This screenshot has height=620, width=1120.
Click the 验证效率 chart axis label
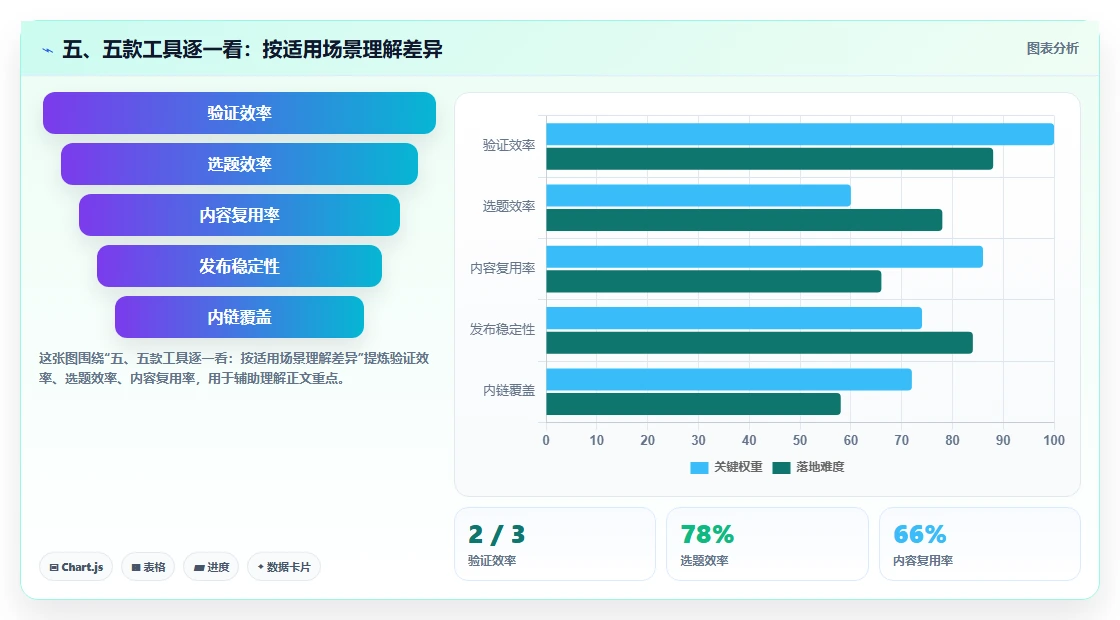[x=509, y=146]
